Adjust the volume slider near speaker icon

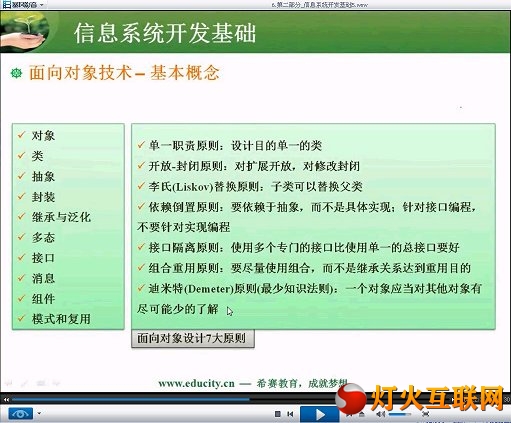pos(400,414)
